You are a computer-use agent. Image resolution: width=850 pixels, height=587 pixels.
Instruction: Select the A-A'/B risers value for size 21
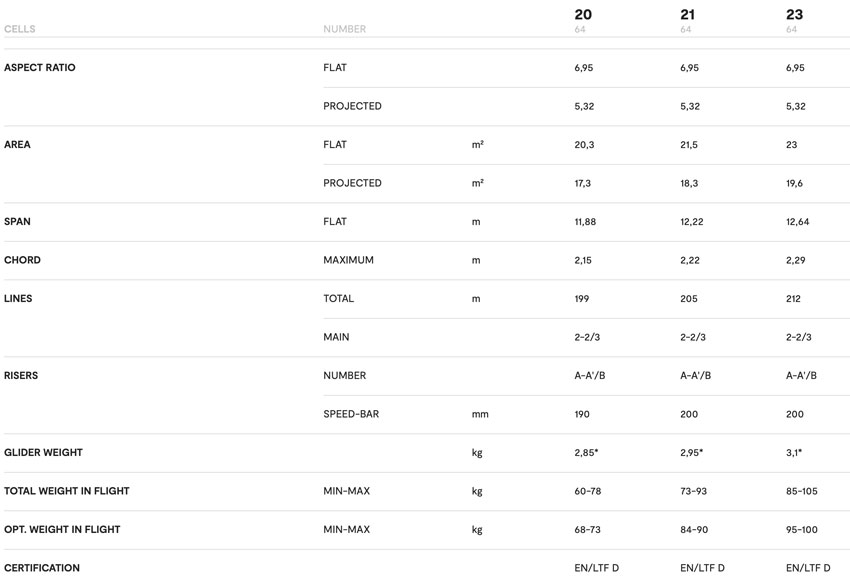tap(695, 376)
